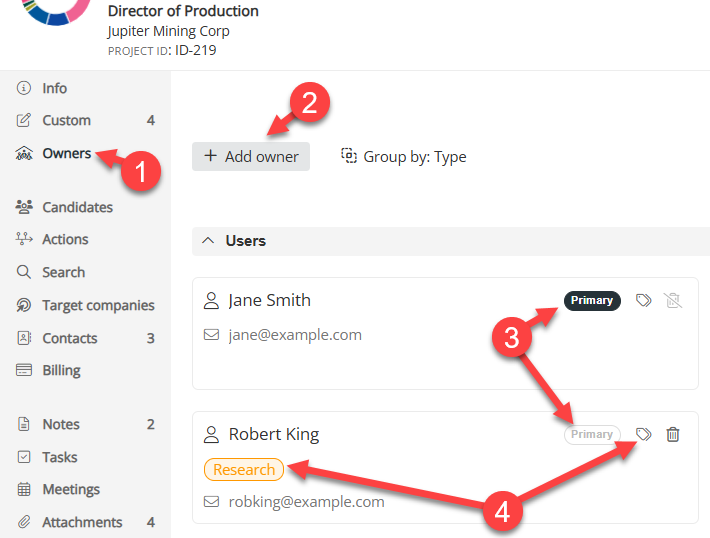
Task: Click the disabled remove icon for Jane Smith
Action: [x=673, y=300]
